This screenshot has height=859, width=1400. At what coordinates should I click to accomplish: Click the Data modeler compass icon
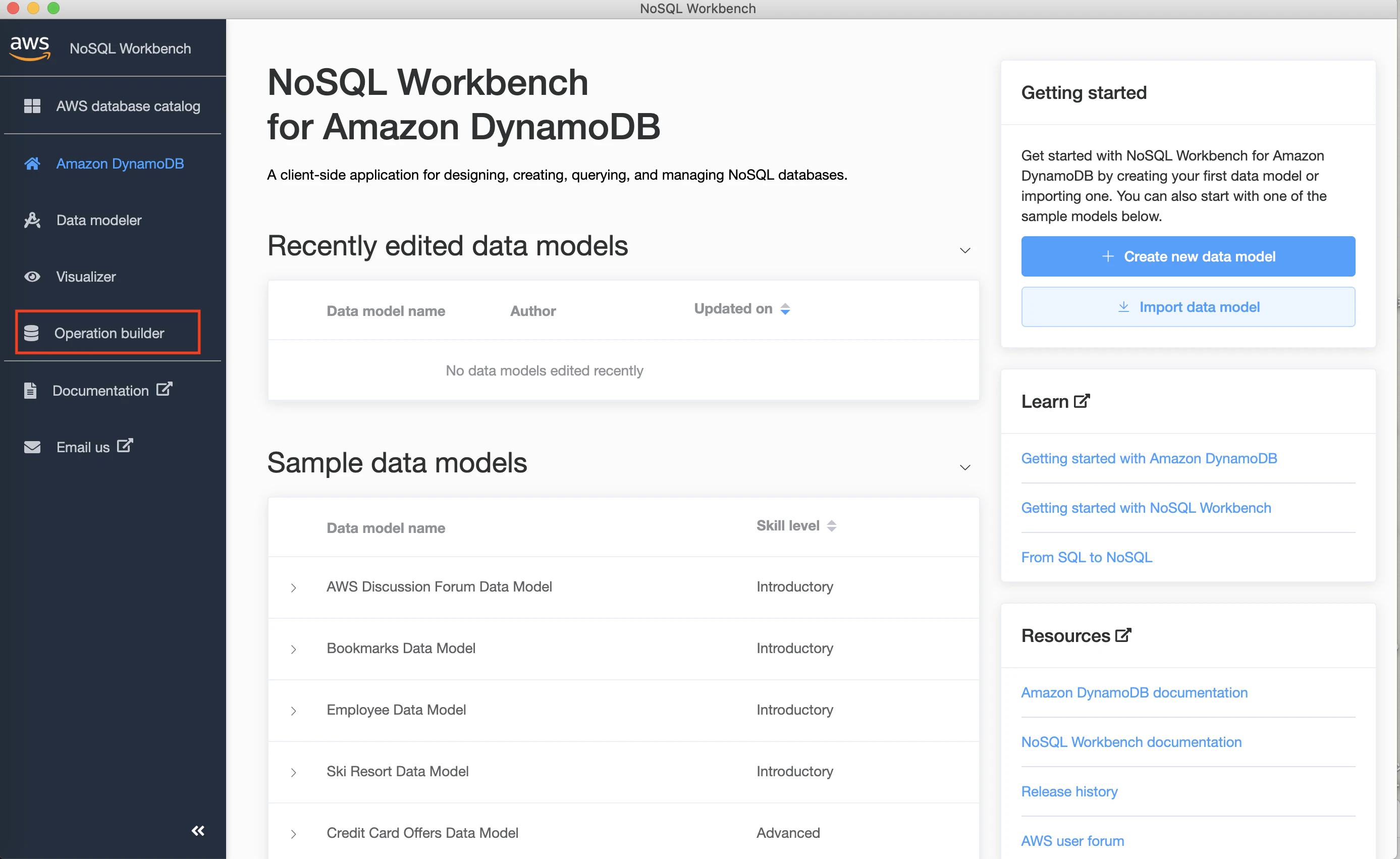point(32,221)
